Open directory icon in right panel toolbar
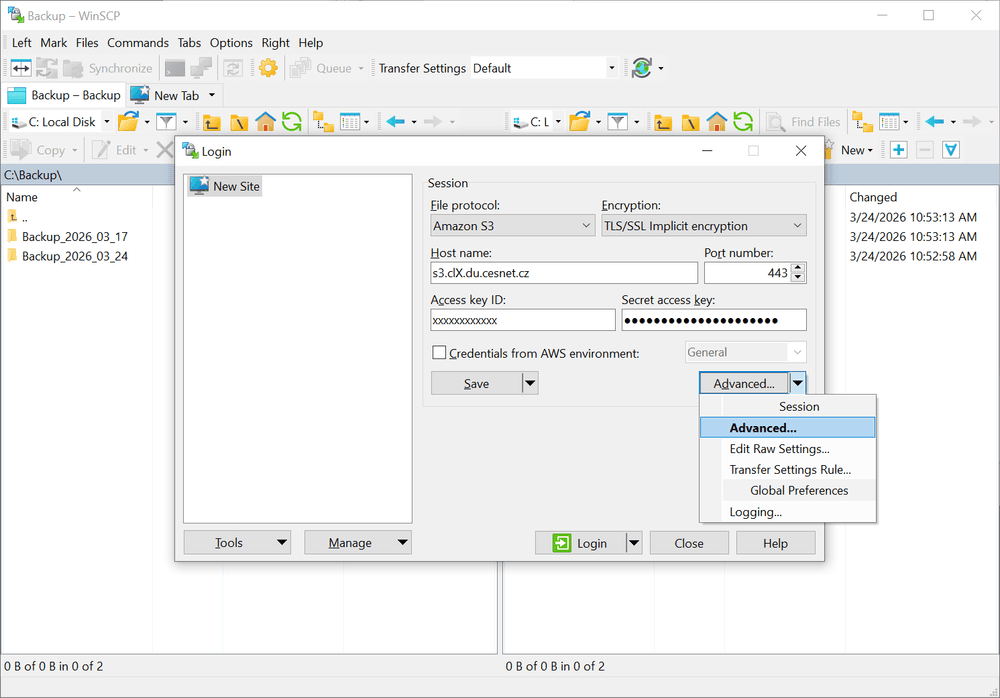This screenshot has height=698, width=1000. tap(580, 121)
